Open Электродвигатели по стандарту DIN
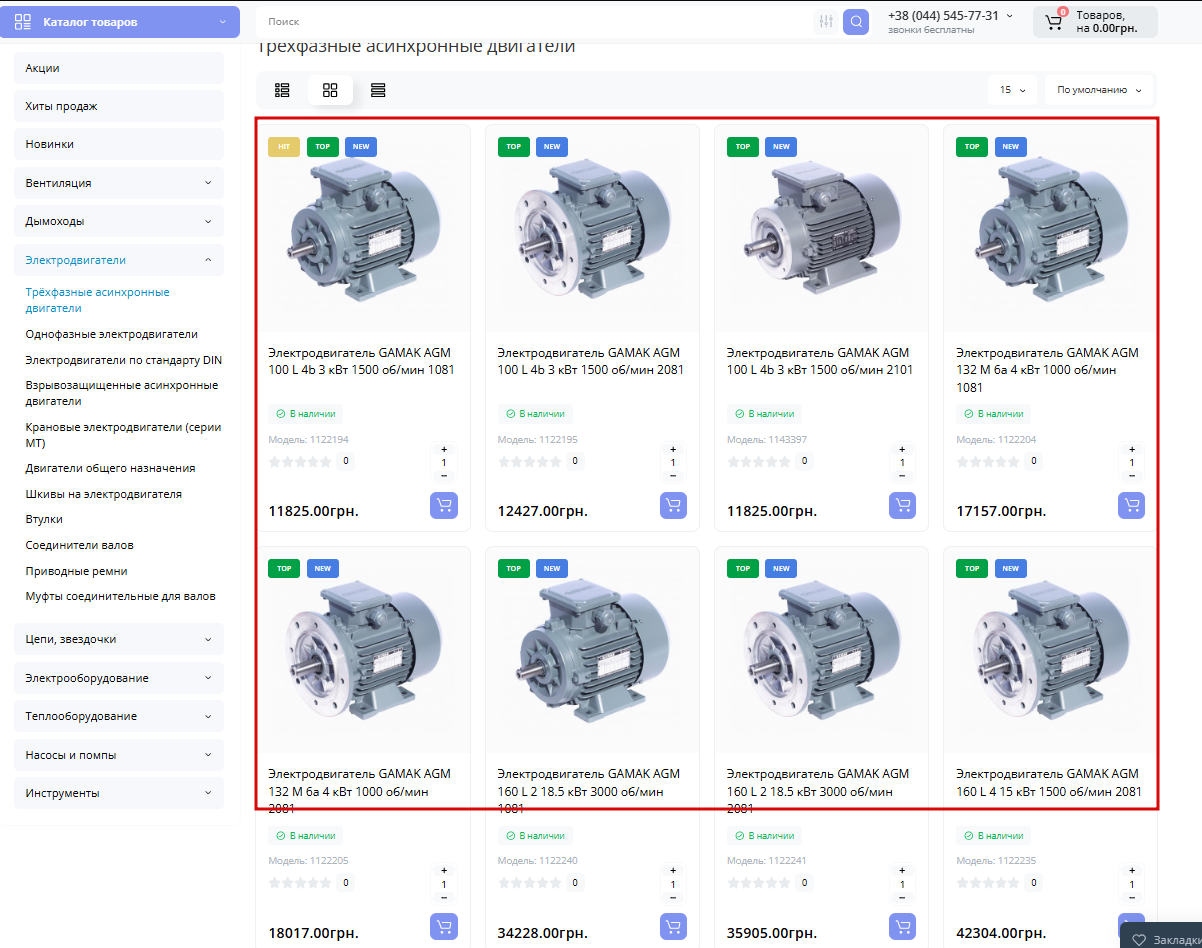1202x948 pixels. [x=124, y=360]
